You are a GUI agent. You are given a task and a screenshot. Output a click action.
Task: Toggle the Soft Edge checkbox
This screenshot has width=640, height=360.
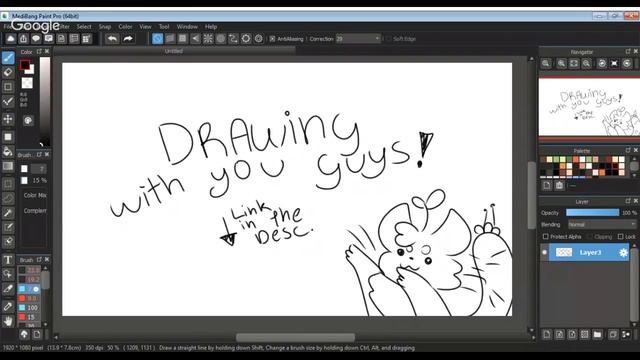click(388, 39)
